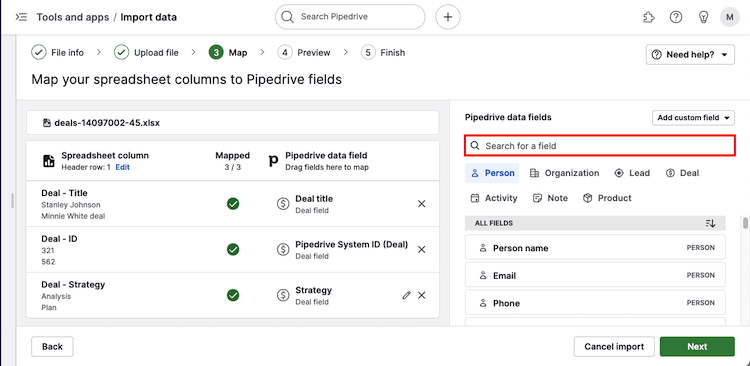Expand the Need help dropdown
750x366 pixels.
click(x=690, y=55)
